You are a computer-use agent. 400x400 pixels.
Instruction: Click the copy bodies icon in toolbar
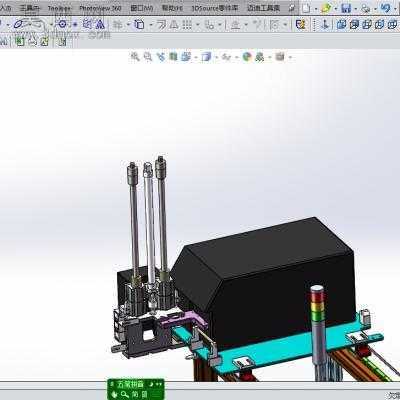pos(139,24)
